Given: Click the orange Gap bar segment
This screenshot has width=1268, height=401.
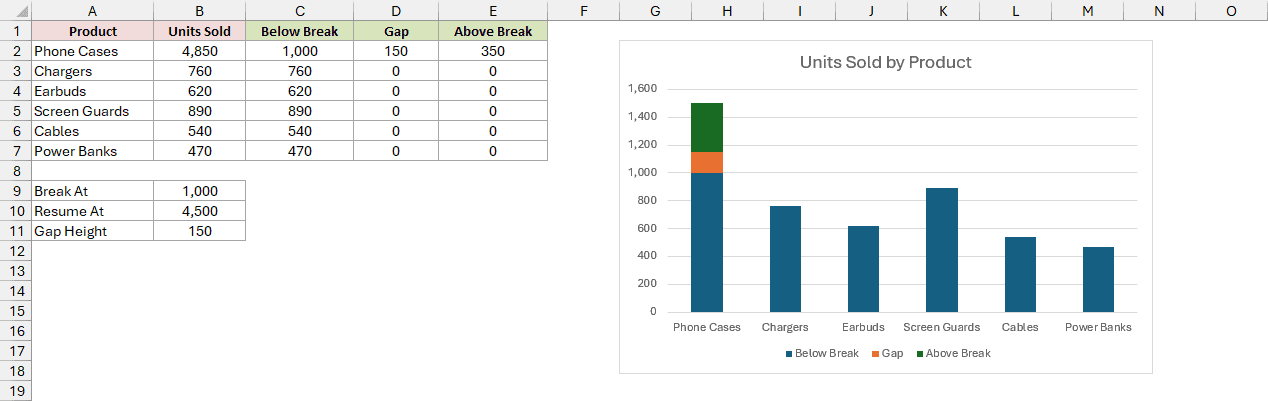Looking at the screenshot, I should coord(707,162).
